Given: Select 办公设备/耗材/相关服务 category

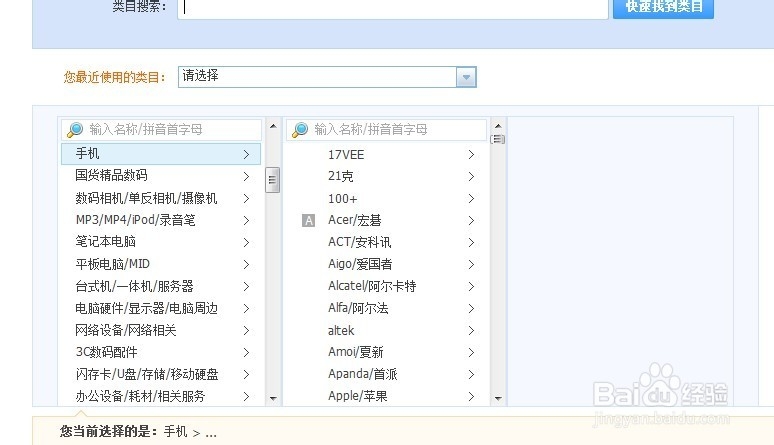Looking at the screenshot, I should click(161, 396).
